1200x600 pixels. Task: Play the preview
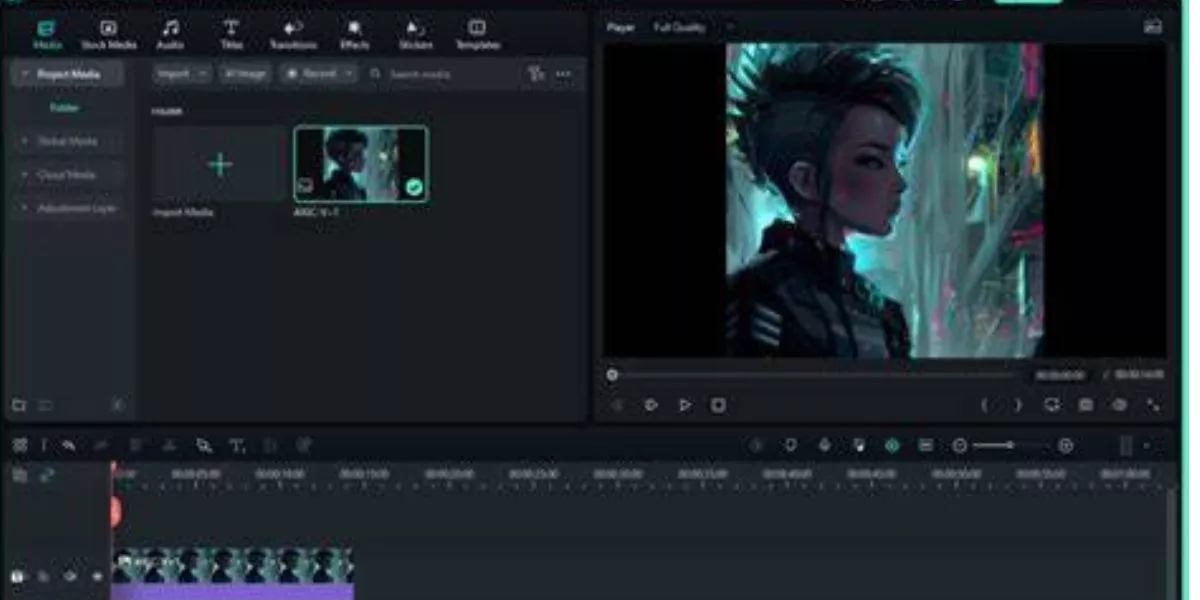point(685,405)
